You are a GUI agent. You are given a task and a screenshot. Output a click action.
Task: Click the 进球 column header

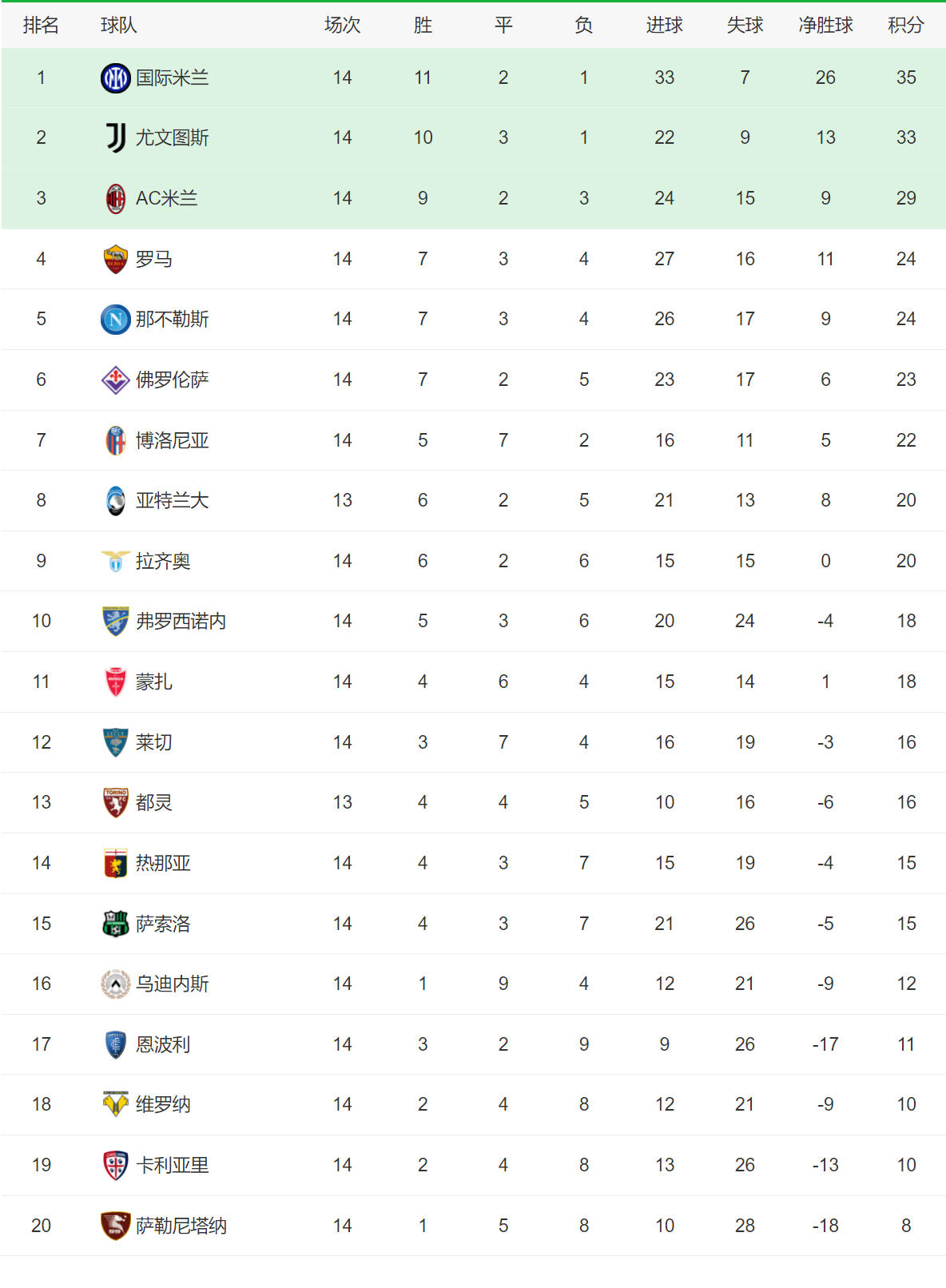664,26
